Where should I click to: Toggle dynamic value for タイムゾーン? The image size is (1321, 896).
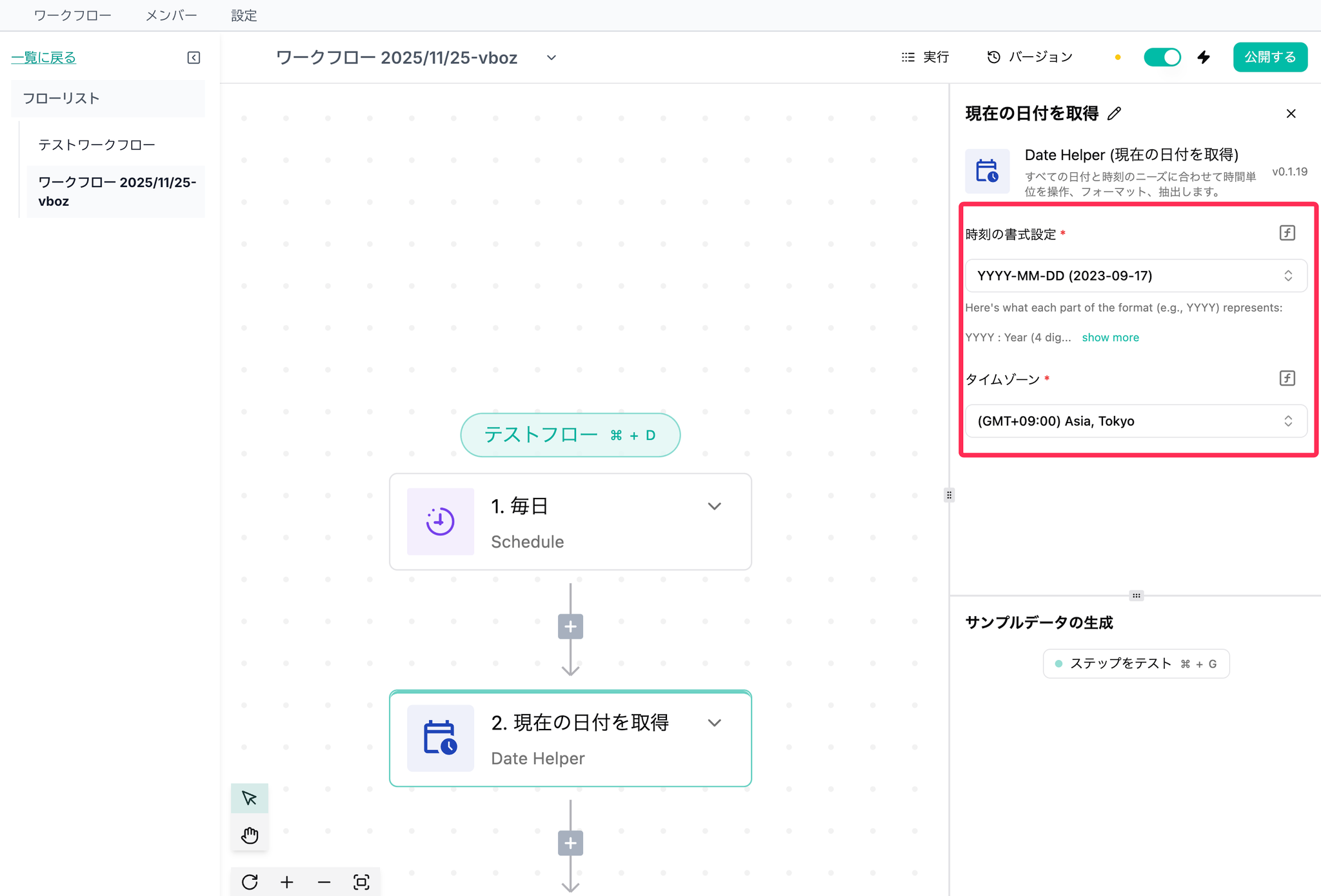pos(1287,378)
